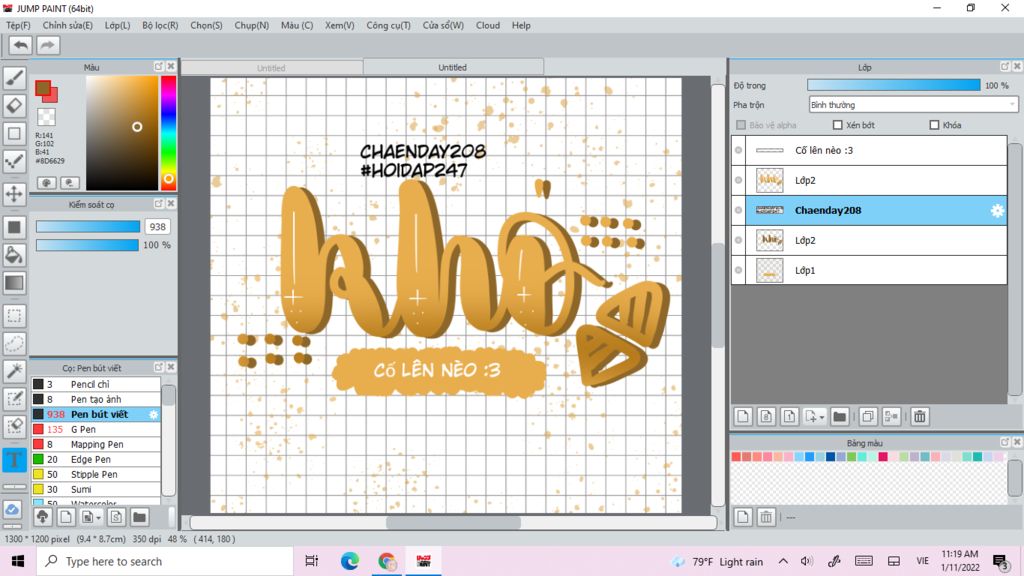This screenshot has height=576, width=1024.
Task: Toggle Bảo vệ alpha checkbox
Action: [741, 125]
